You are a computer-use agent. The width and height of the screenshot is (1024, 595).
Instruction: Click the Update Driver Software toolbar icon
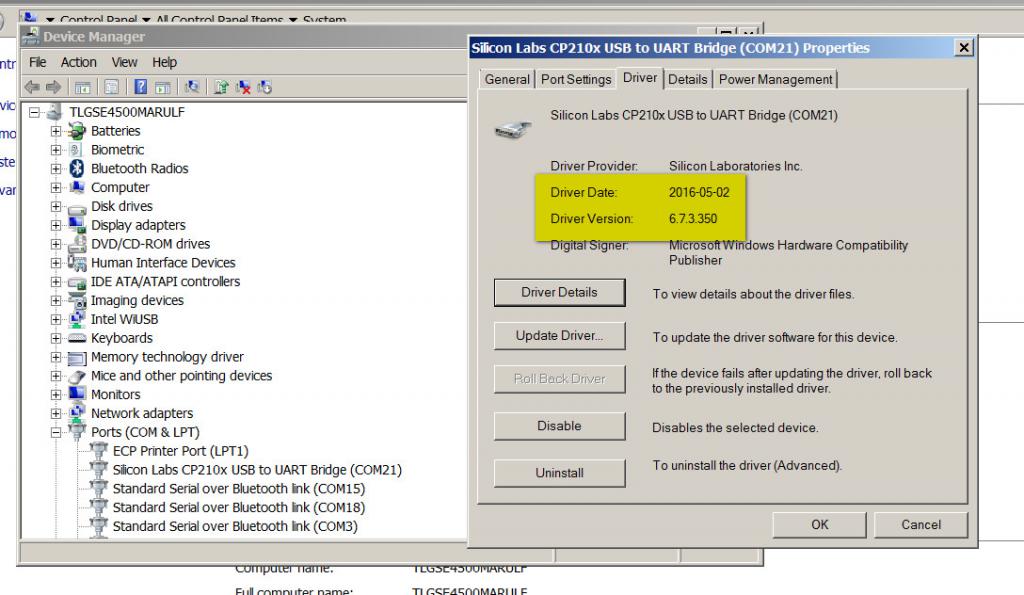point(221,87)
